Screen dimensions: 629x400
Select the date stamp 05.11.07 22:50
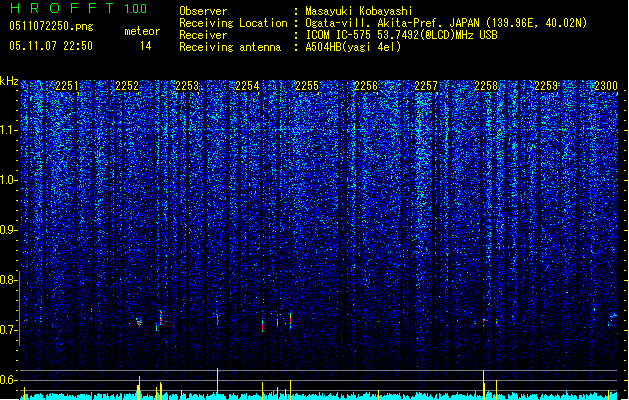[51, 46]
